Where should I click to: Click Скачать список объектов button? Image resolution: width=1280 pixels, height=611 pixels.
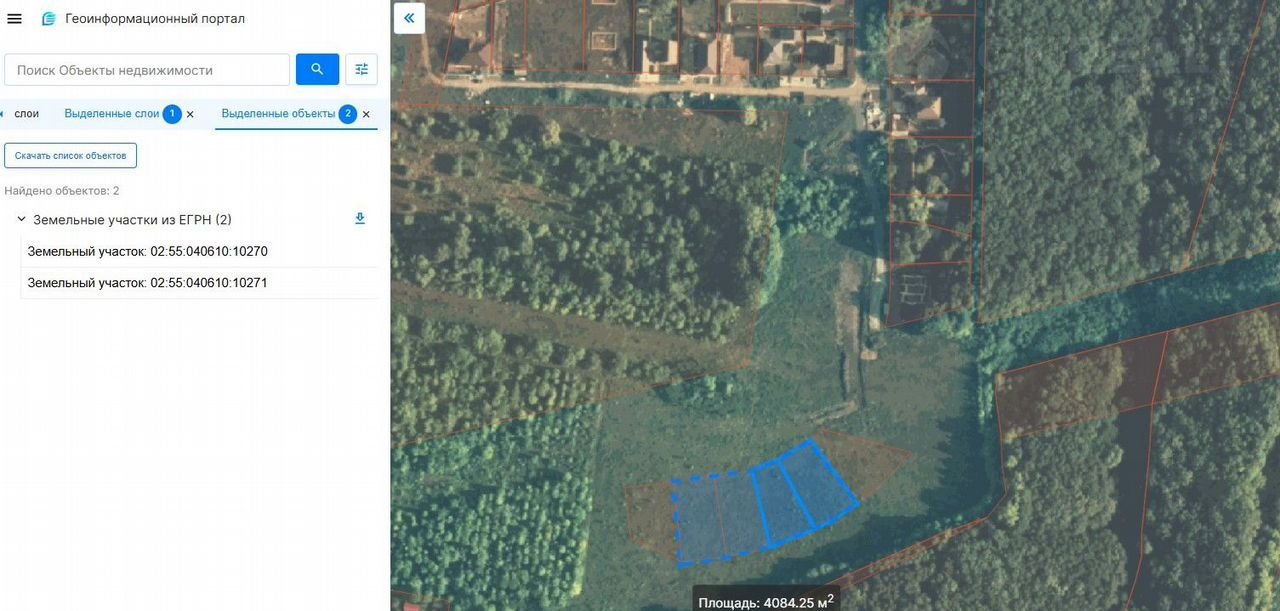pyautogui.click(x=70, y=156)
